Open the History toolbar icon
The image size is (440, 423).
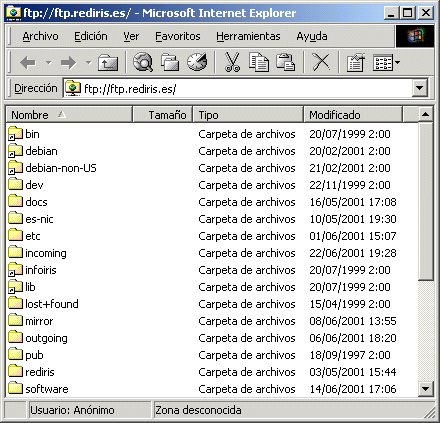click(x=197, y=62)
